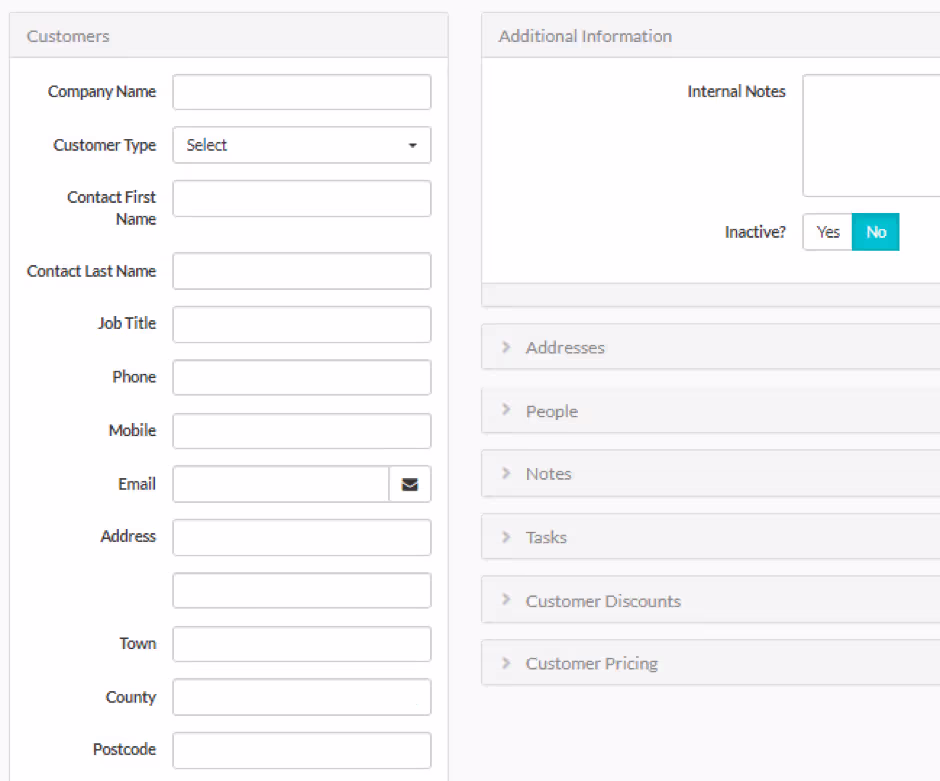The image size is (940, 781).
Task: Click into the Company Name field
Action: coord(302,92)
